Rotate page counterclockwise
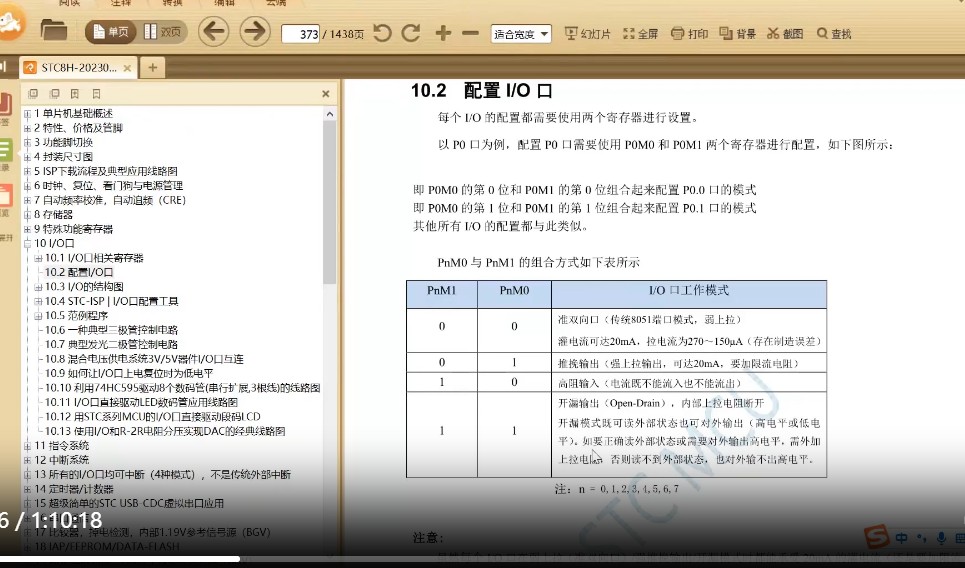This screenshot has height=568, width=965. point(382,33)
